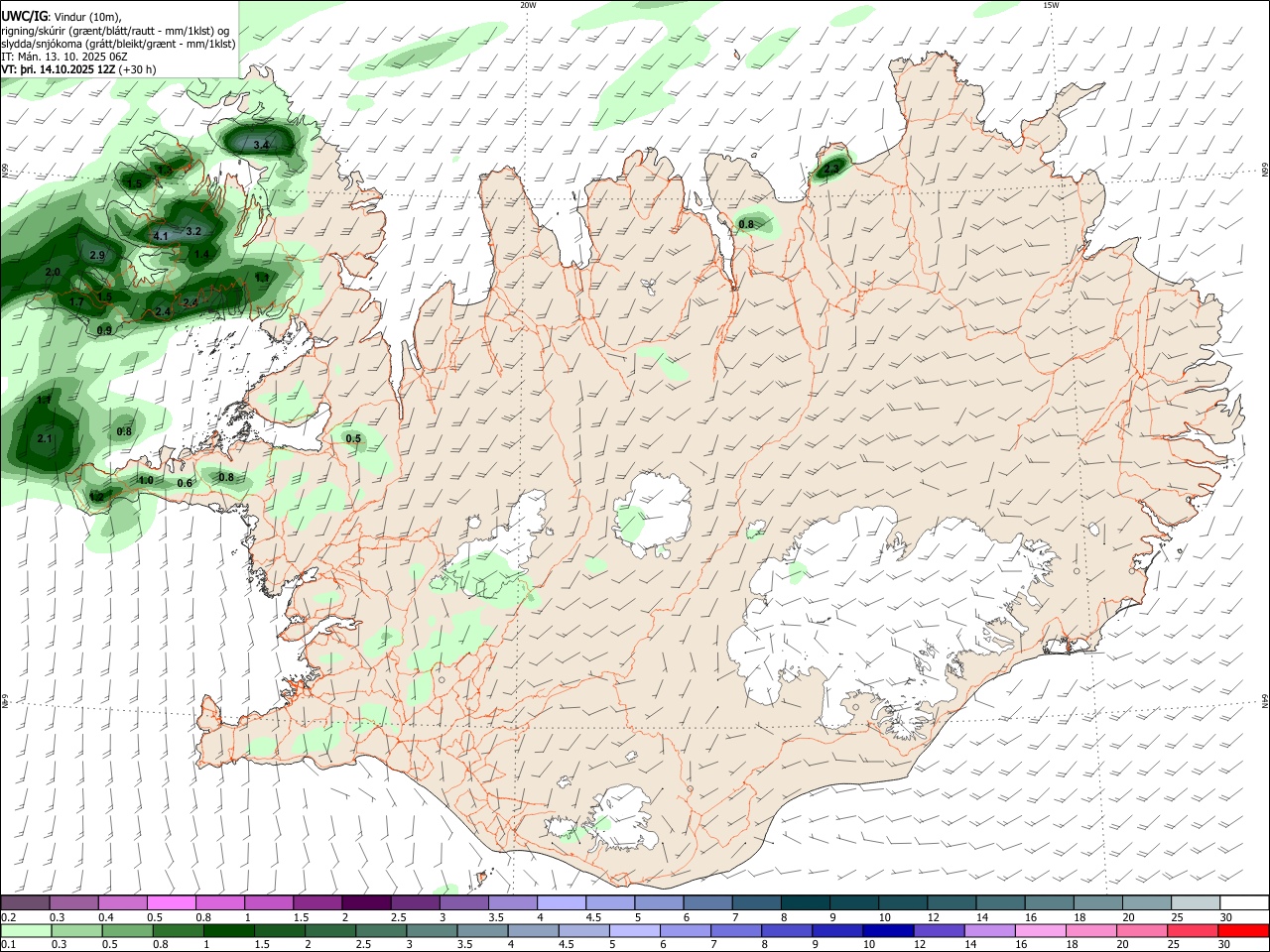Click the bright pink 0.5–0.8 swatch, upper legend row
This screenshot has width=1270, height=952.
[172, 902]
